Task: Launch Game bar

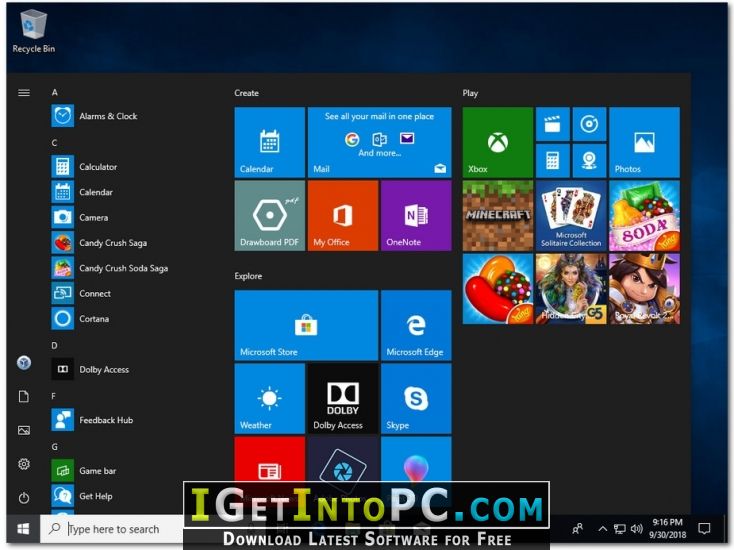Action: click(108, 470)
